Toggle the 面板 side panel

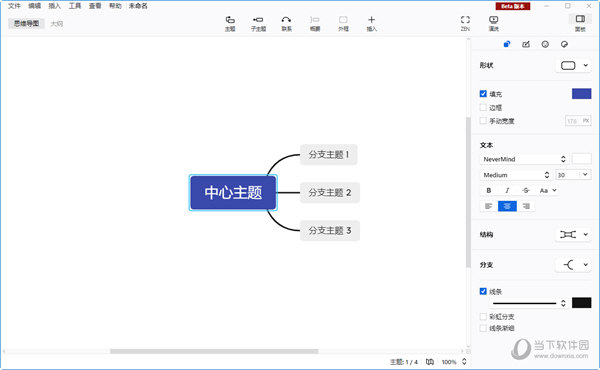[580, 23]
